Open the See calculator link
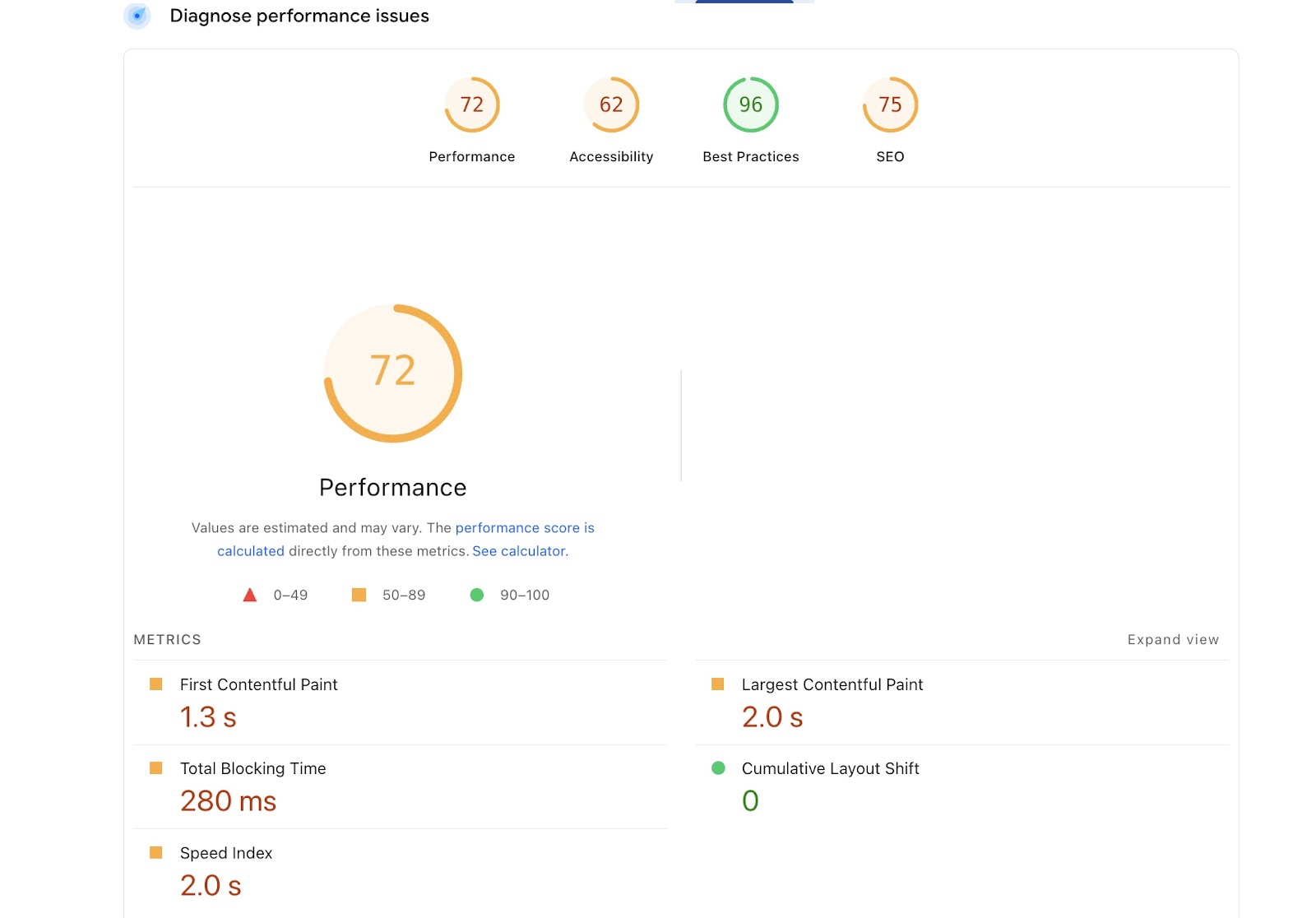 519,551
